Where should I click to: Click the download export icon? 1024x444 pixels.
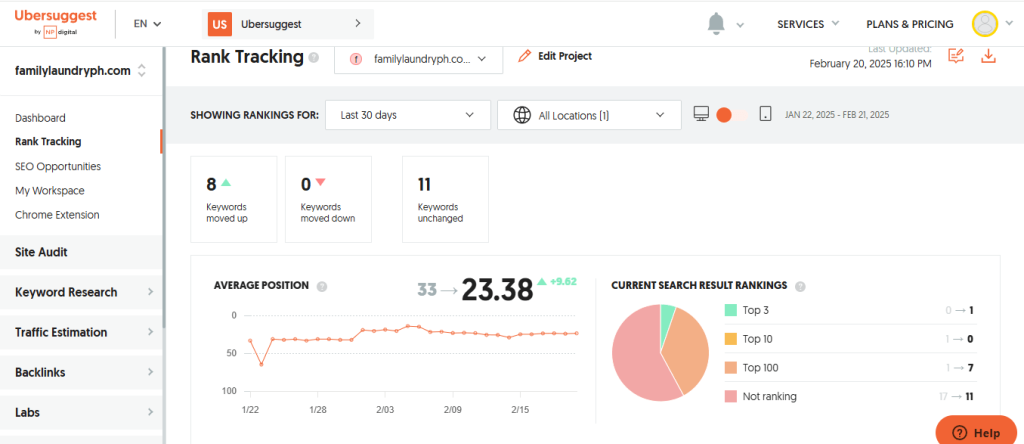coord(989,56)
